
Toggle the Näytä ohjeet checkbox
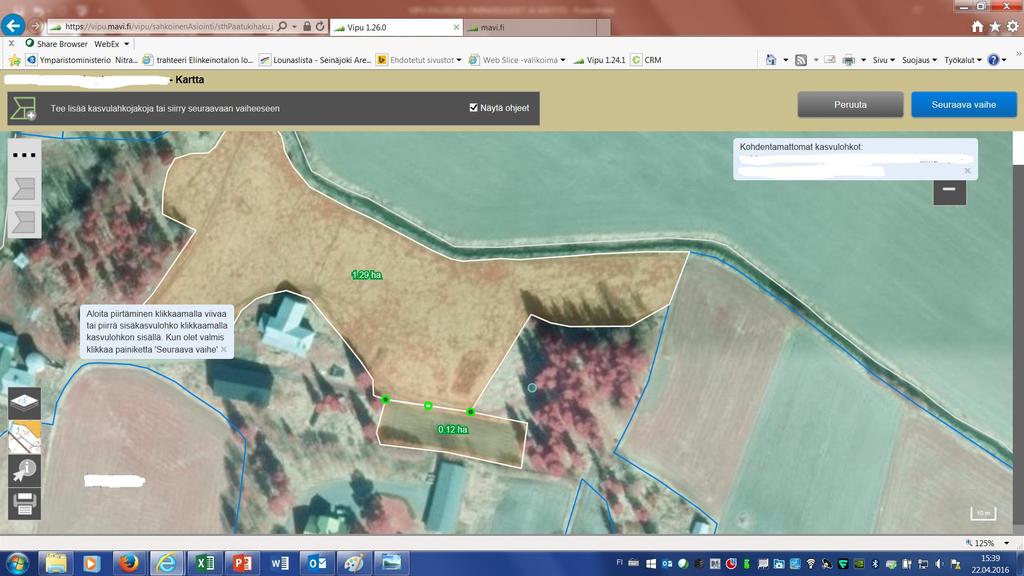(x=473, y=108)
